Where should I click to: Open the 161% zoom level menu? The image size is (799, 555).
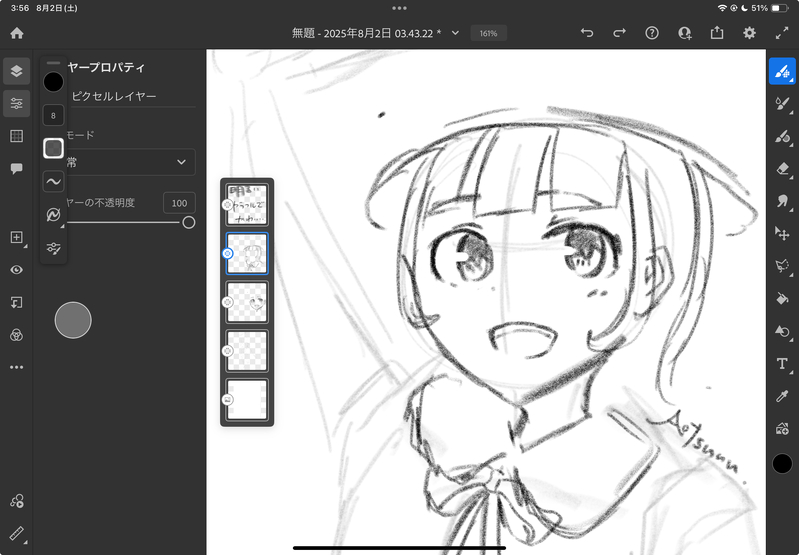point(488,33)
